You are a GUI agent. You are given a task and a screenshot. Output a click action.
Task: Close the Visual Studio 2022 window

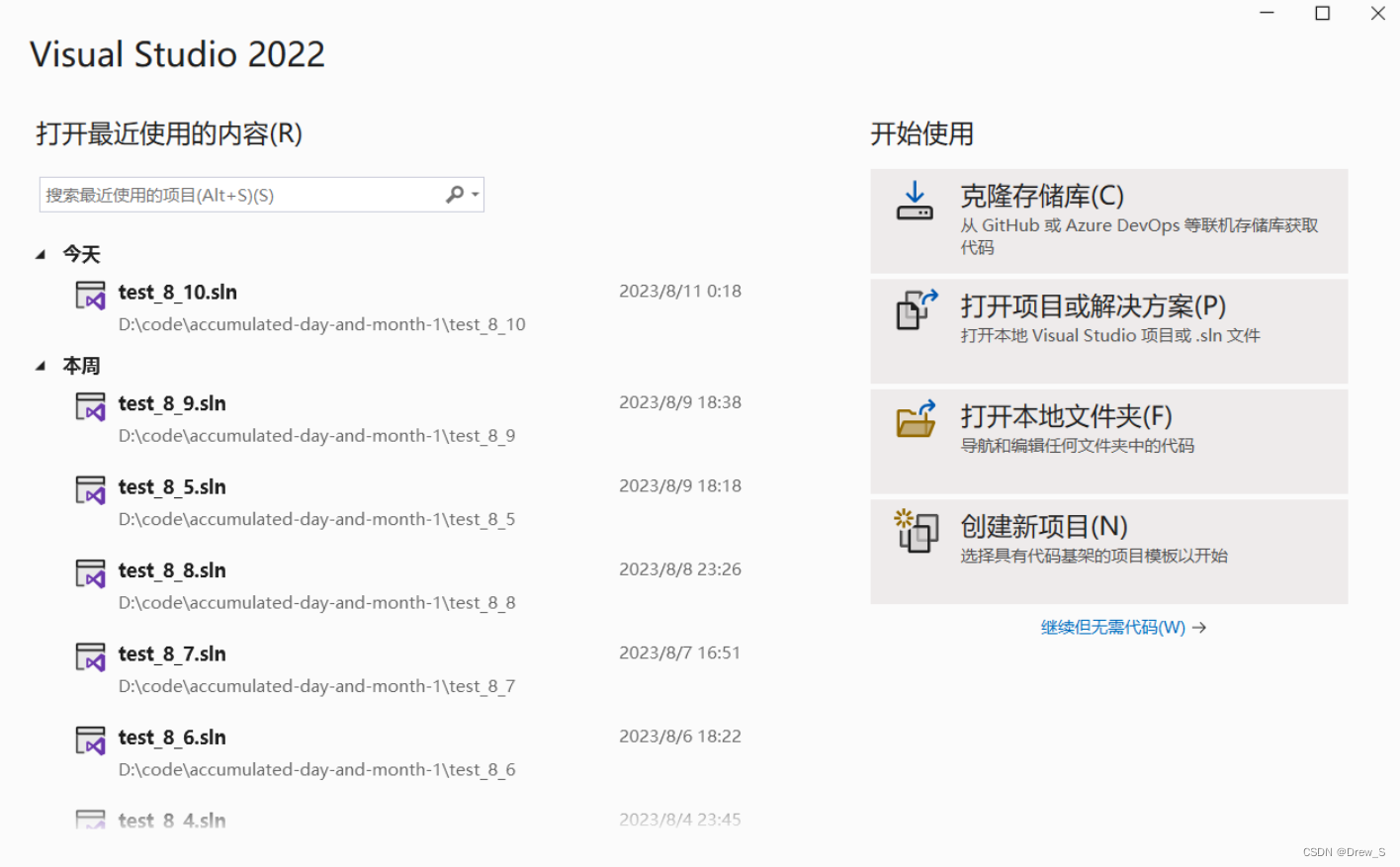click(x=1378, y=13)
